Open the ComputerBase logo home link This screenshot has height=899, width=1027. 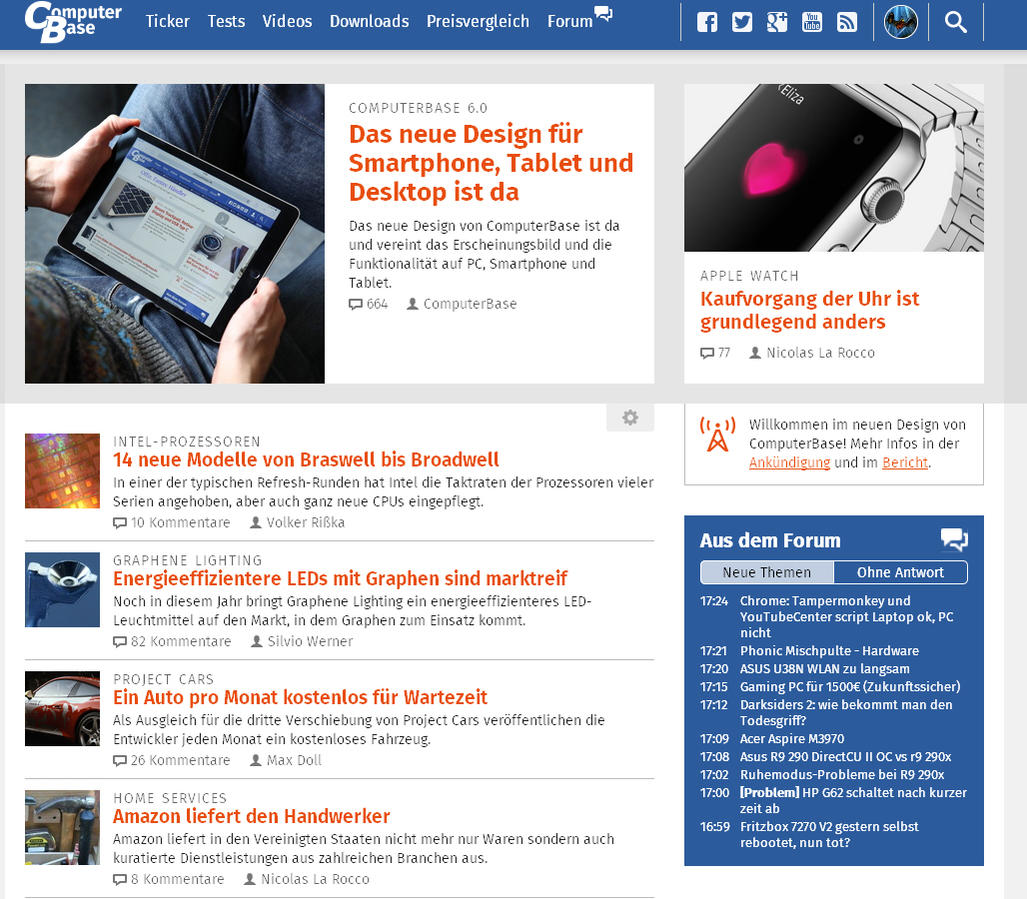(73, 22)
